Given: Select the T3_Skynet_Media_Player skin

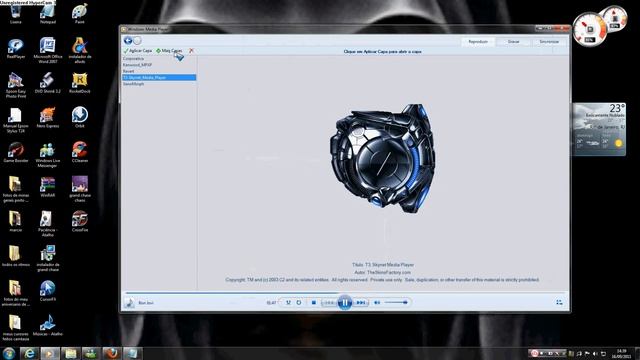Looking at the screenshot, I should [x=159, y=78].
